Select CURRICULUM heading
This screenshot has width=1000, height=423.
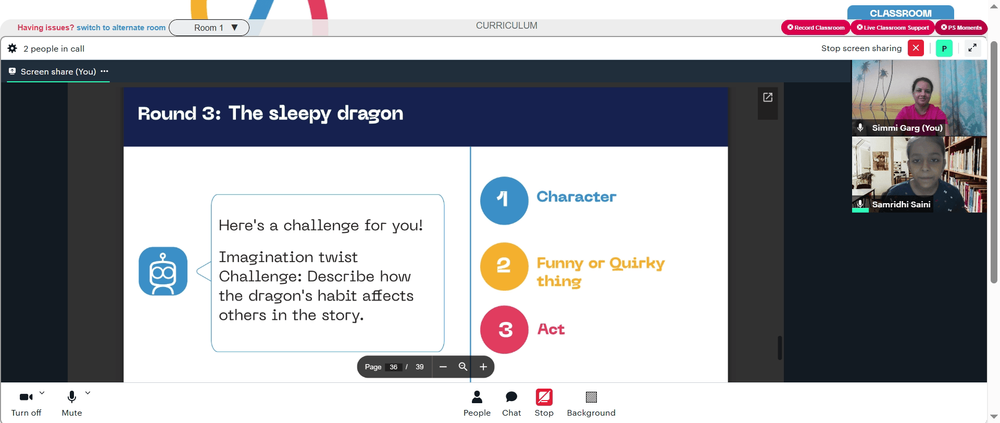pyautogui.click(x=506, y=26)
